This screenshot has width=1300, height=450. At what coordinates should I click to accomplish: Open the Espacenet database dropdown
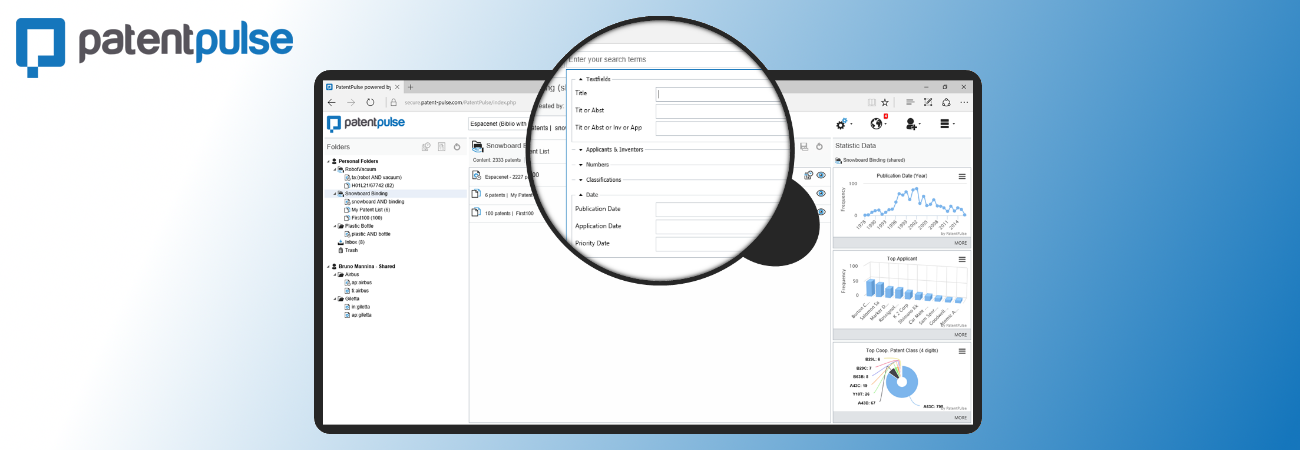coord(498,124)
